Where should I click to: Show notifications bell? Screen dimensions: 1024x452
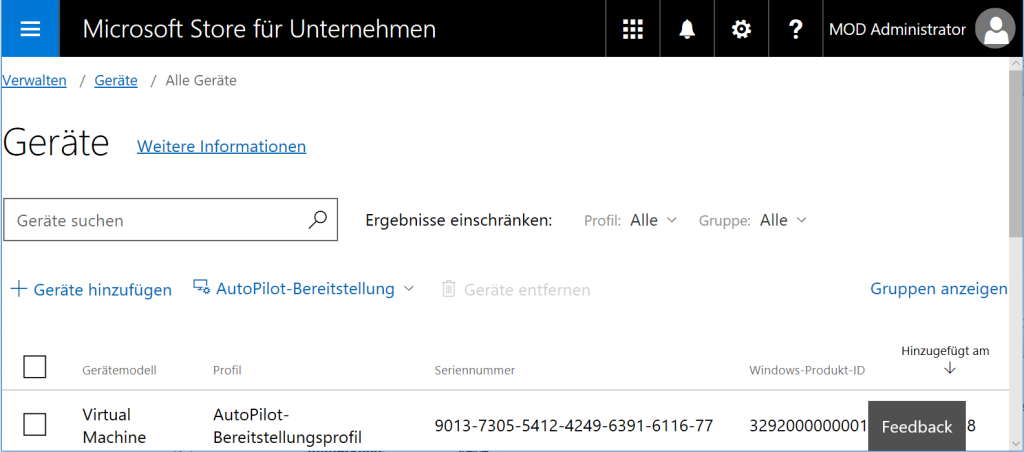(687, 29)
